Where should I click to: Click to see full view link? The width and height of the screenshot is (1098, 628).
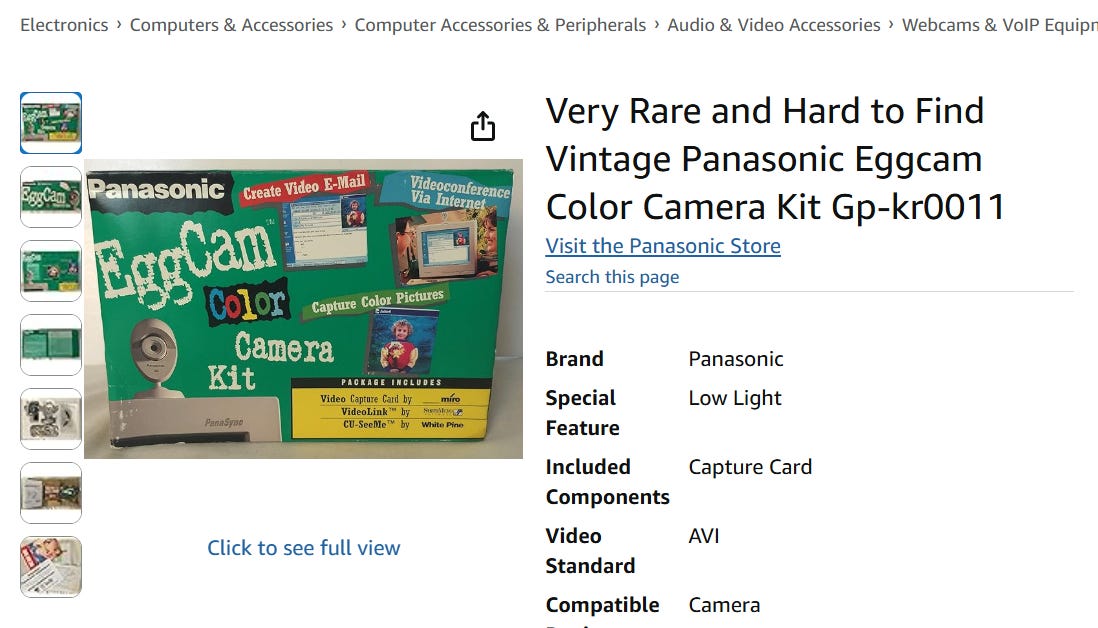click(303, 547)
